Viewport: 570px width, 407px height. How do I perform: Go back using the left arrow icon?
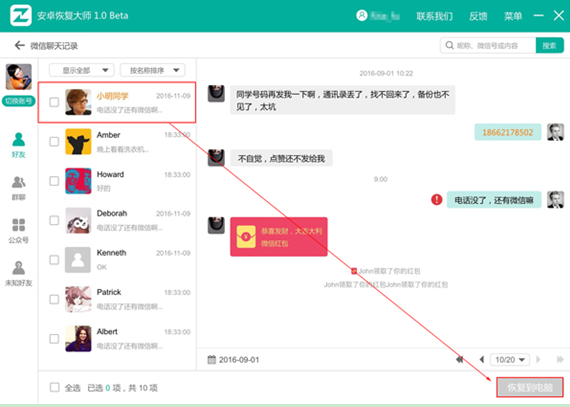(x=19, y=45)
